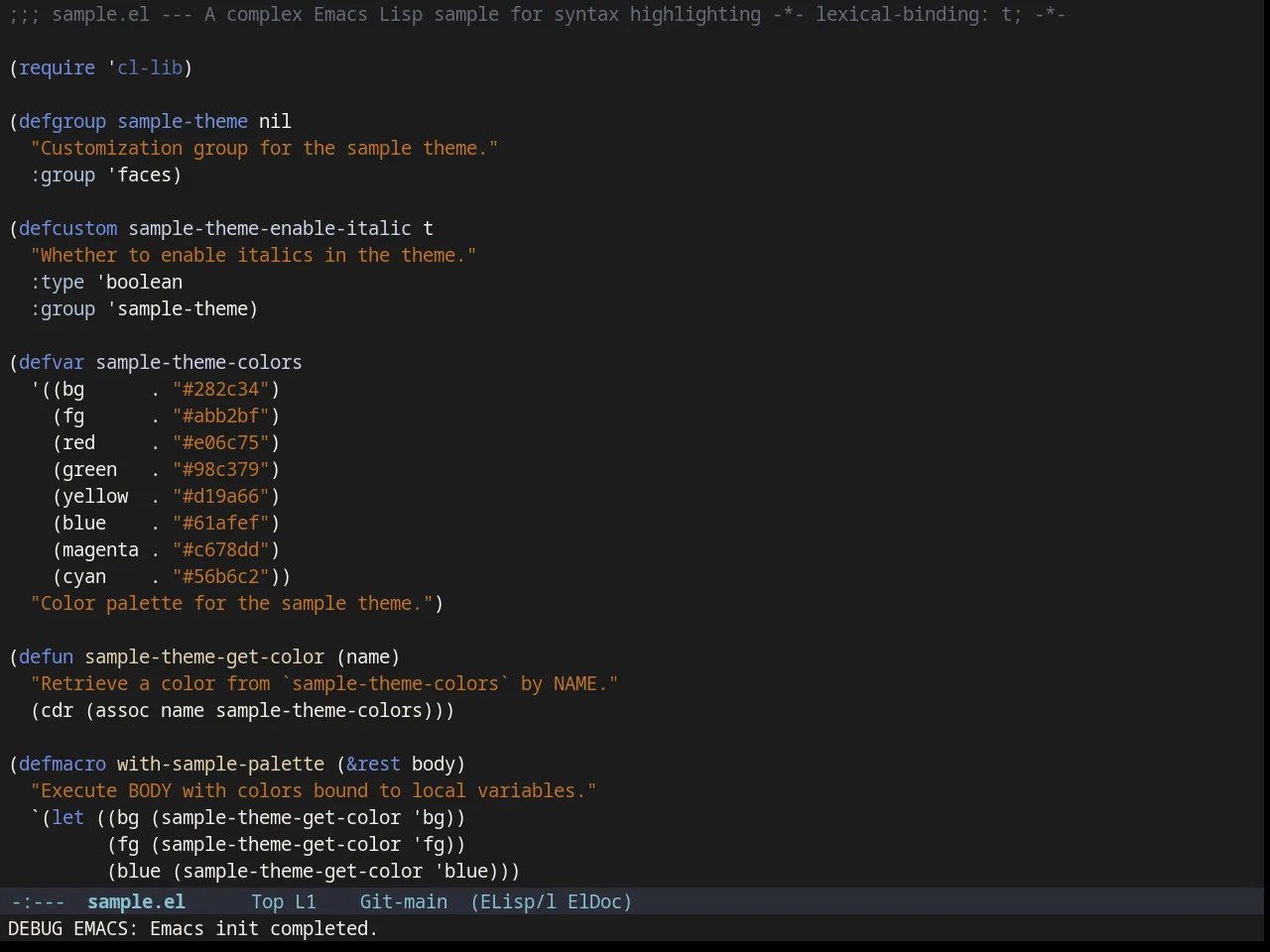Viewport: 1270px width, 952px height.
Task: Click the 'green' key in the color alist
Action: pyautogui.click(x=89, y=469)
